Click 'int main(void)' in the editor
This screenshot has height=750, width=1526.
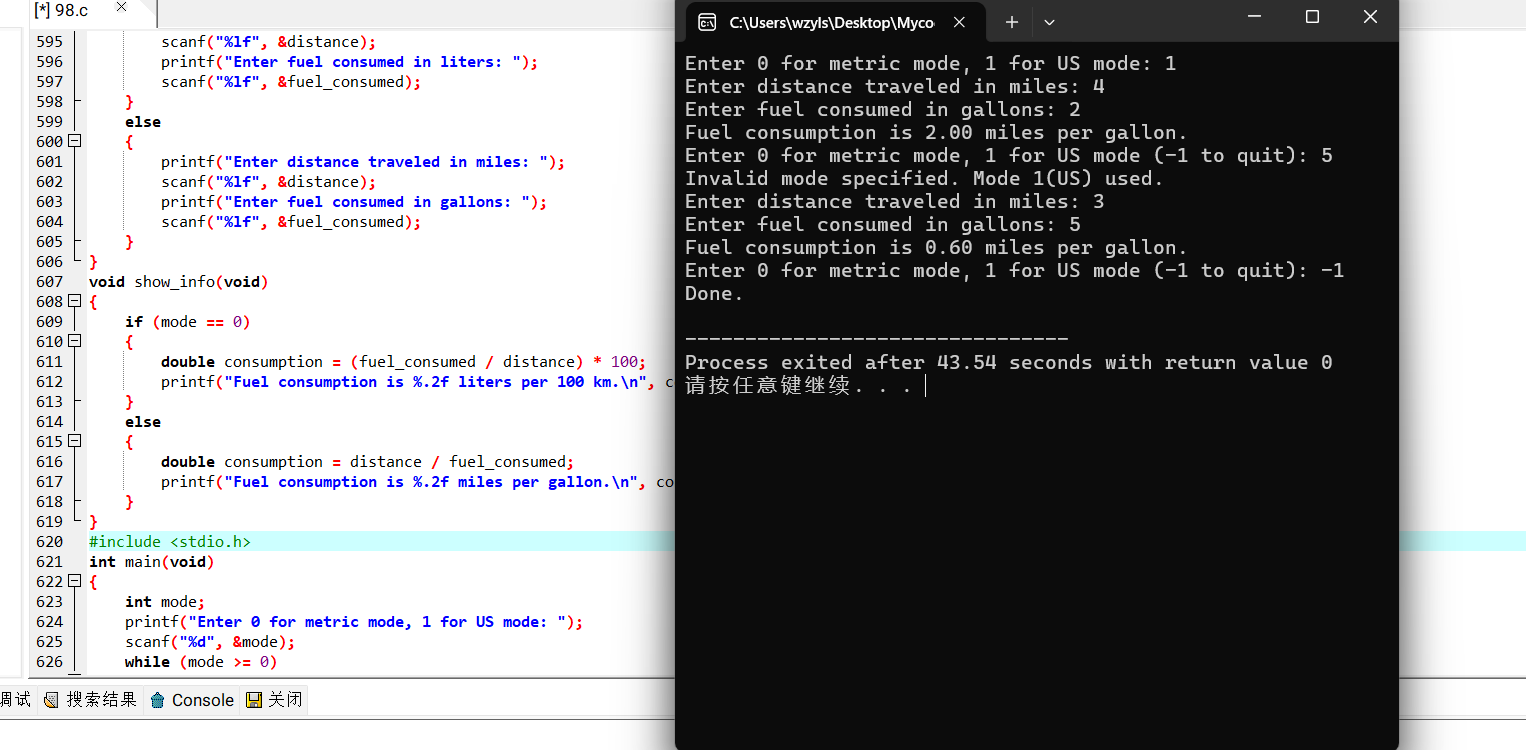click(x=152, y=562)
